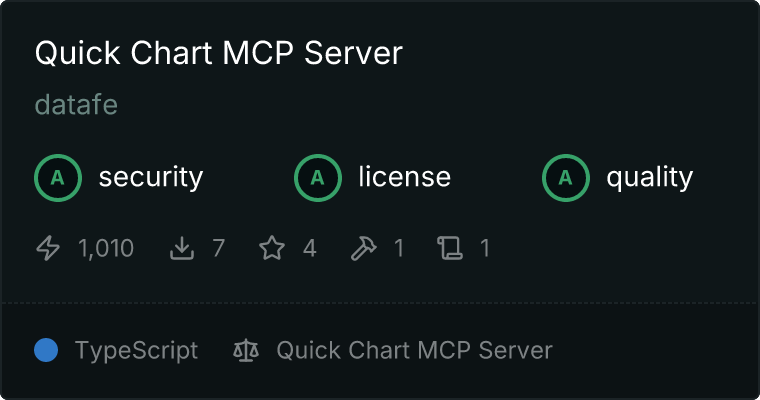This screenshot has width=760, height=400.
Task: Click the download arrow icon
Action: pos(182,248)
